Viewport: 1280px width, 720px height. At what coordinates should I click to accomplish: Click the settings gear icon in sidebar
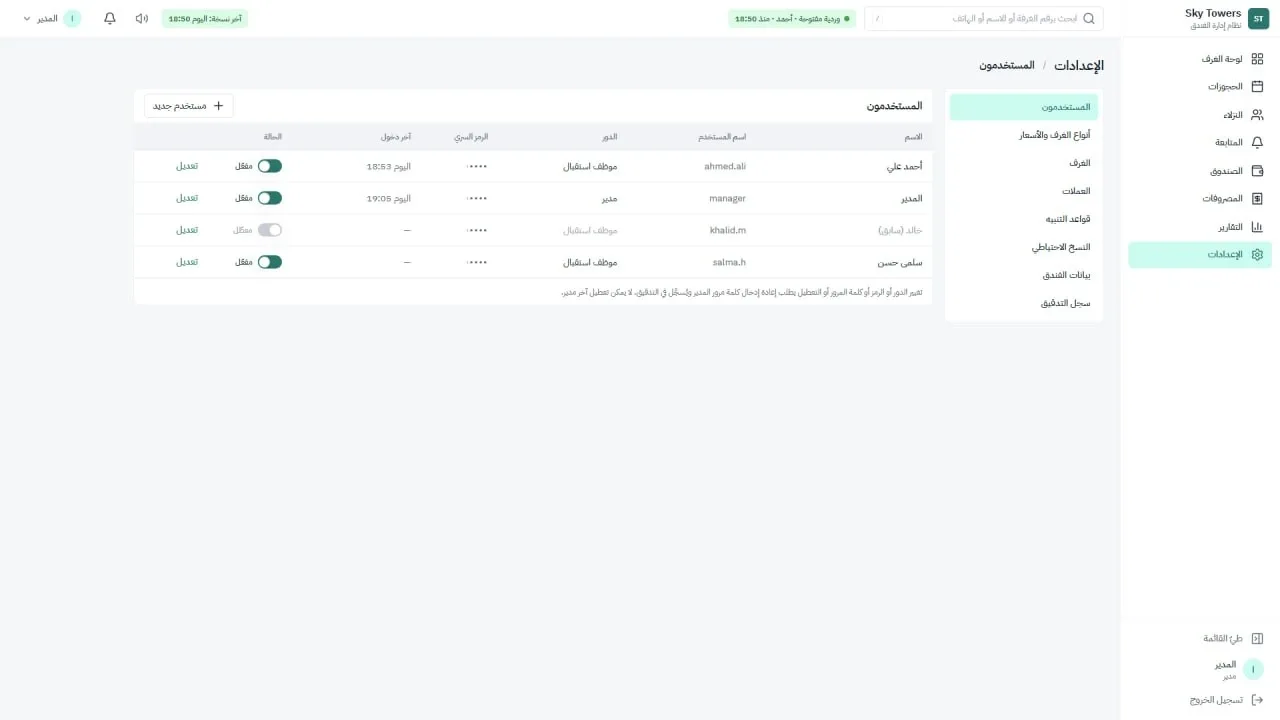coord(1257,255)
